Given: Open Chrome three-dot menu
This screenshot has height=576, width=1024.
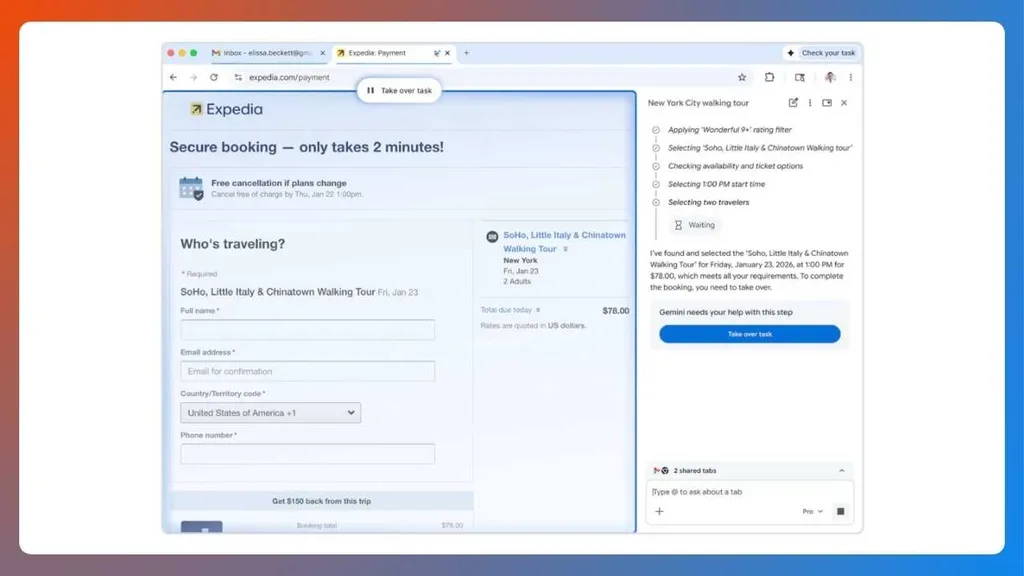Looking at the screenshot, I should (x=850, y=77).
